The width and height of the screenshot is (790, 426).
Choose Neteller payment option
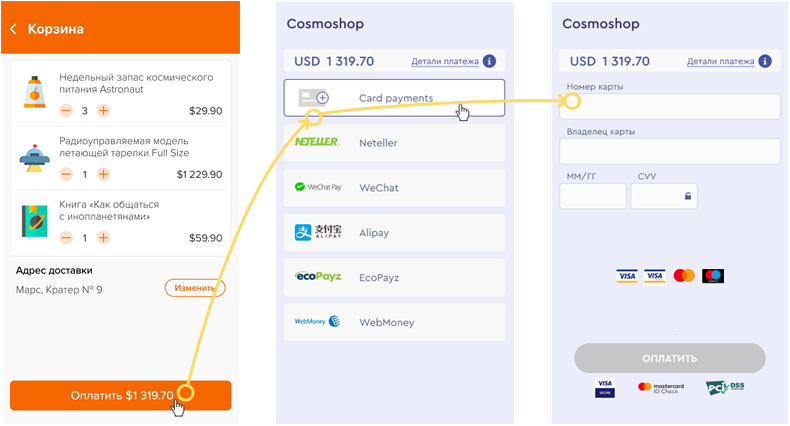click(394, 143)
